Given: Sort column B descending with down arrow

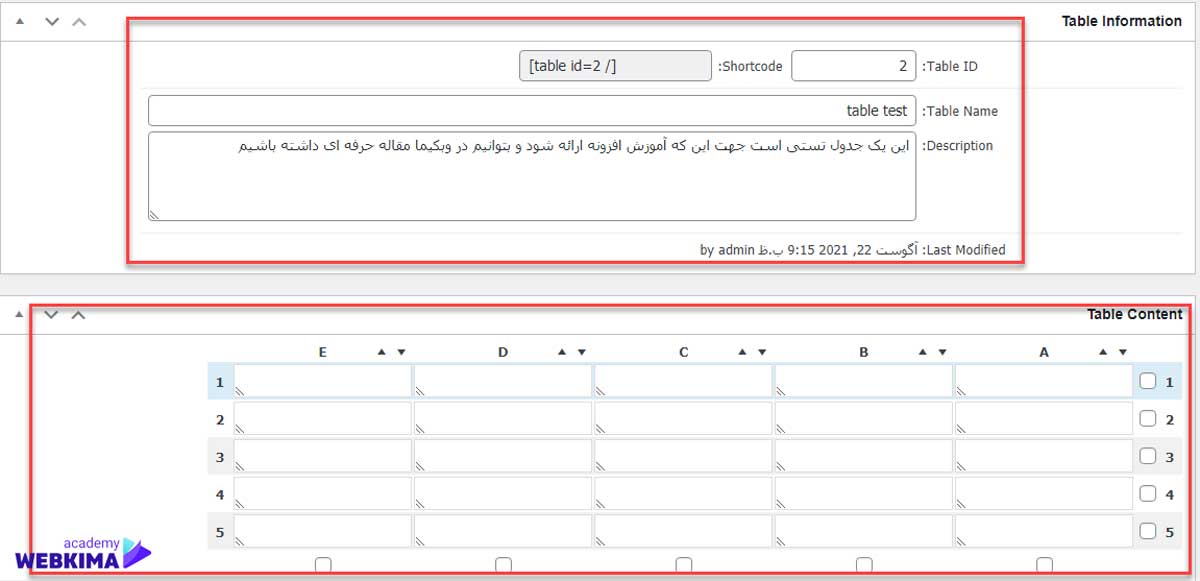Looking at the screenshot, I should 942,352.
